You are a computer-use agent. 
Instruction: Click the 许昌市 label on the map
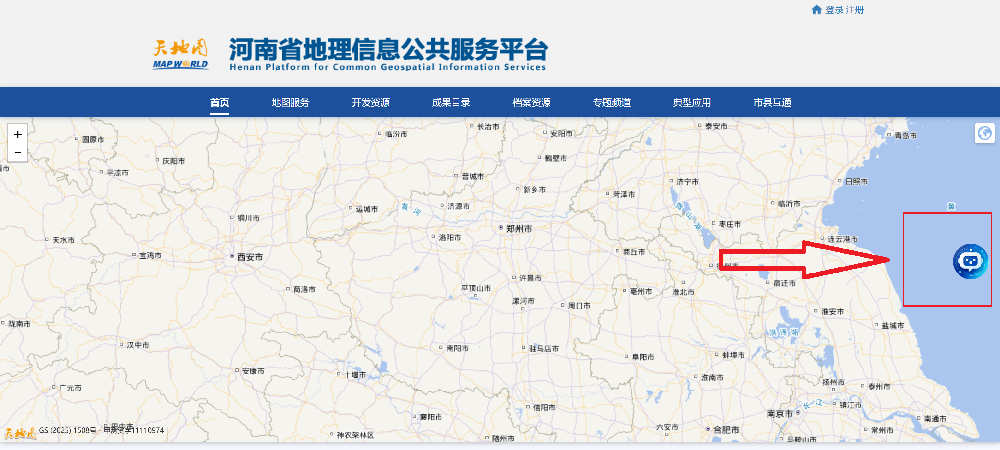(529, 278)
